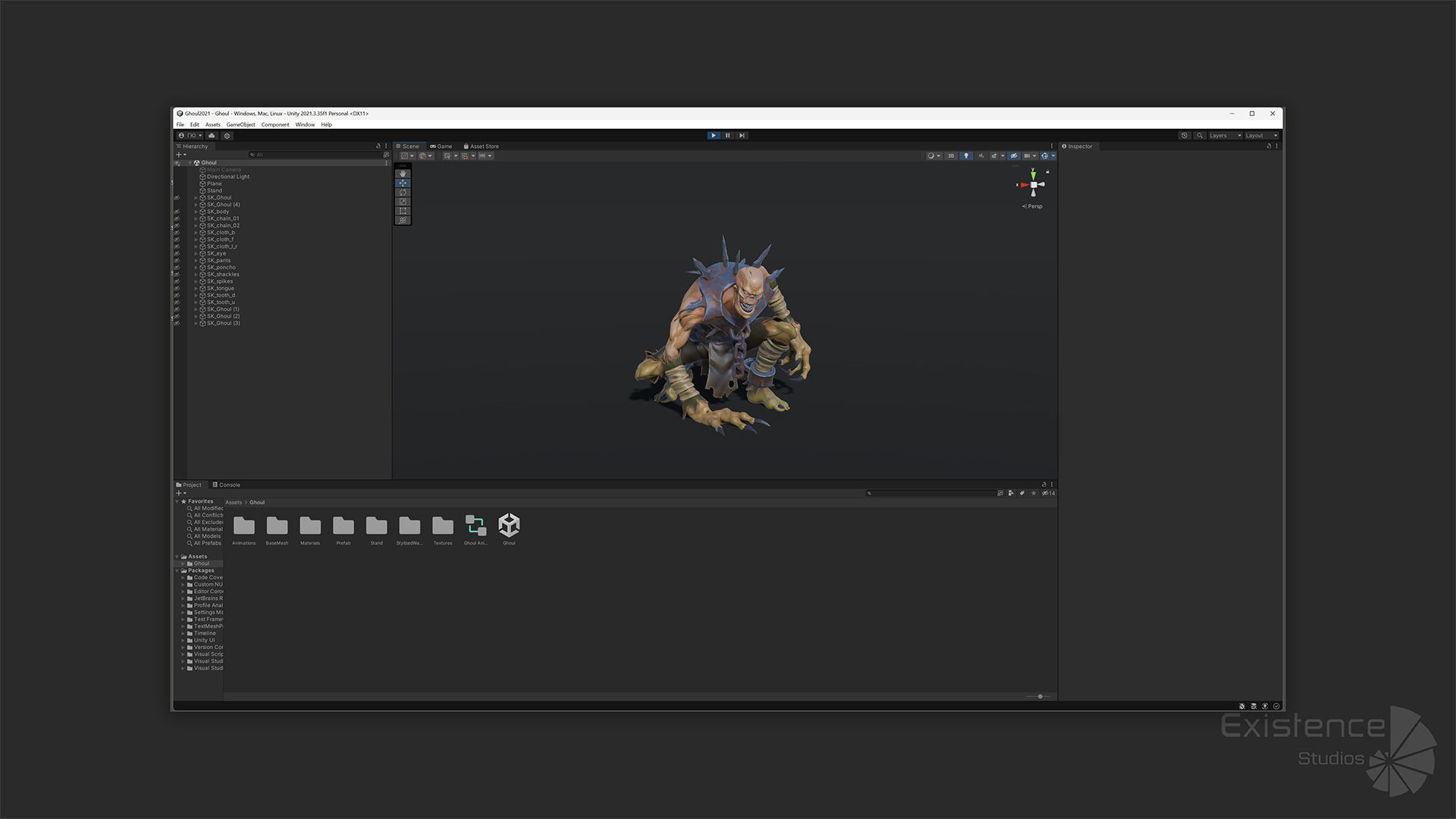Viewport: 1456px width, 819px height.
Task: Switch to the Game tab
Action: [x=441, y=146]
